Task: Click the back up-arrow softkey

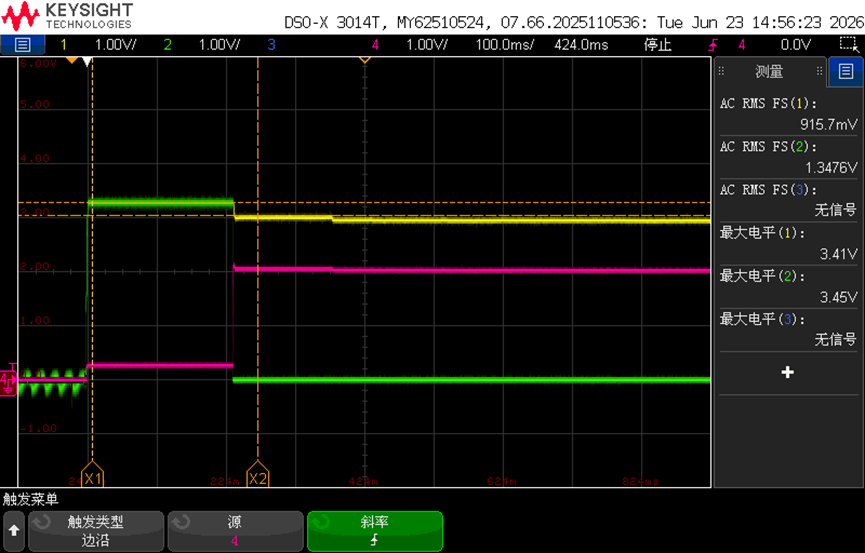Action: (x=14, y=531)
